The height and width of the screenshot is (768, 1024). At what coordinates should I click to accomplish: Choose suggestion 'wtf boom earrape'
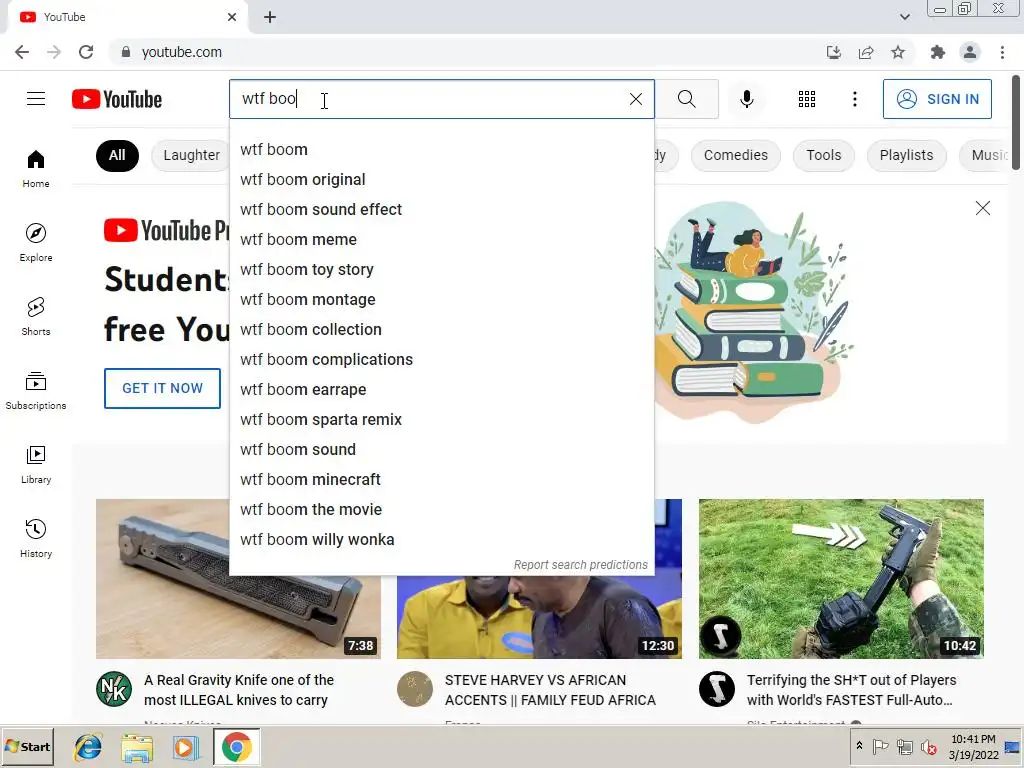(x=441, y=390)
